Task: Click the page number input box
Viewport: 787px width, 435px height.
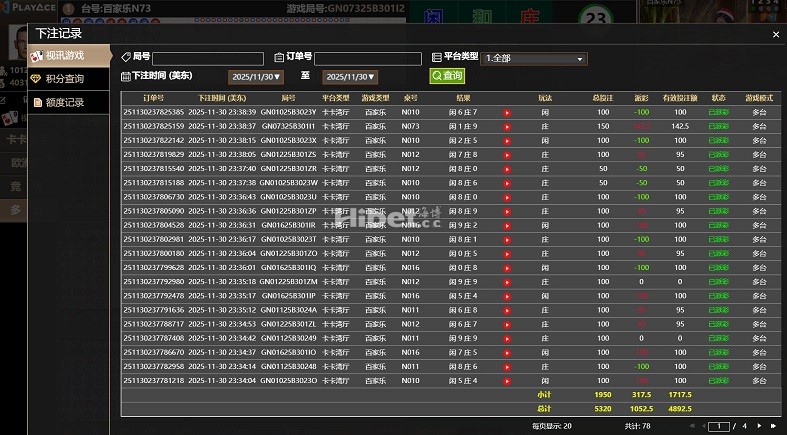Action: (720, 426)
